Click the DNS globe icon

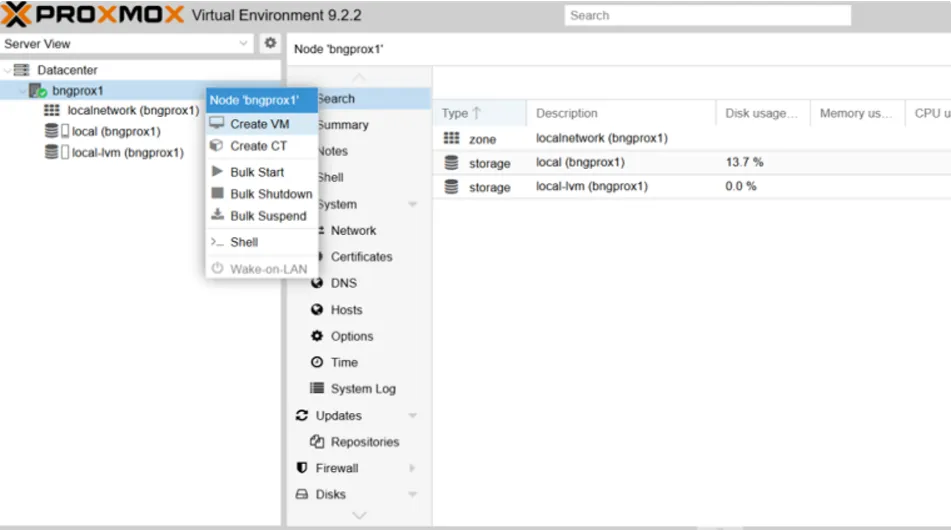317,283
